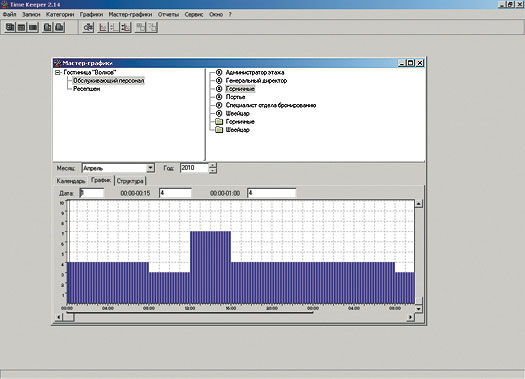
Task: Open the Графики menu
Action: click(91, 14)
